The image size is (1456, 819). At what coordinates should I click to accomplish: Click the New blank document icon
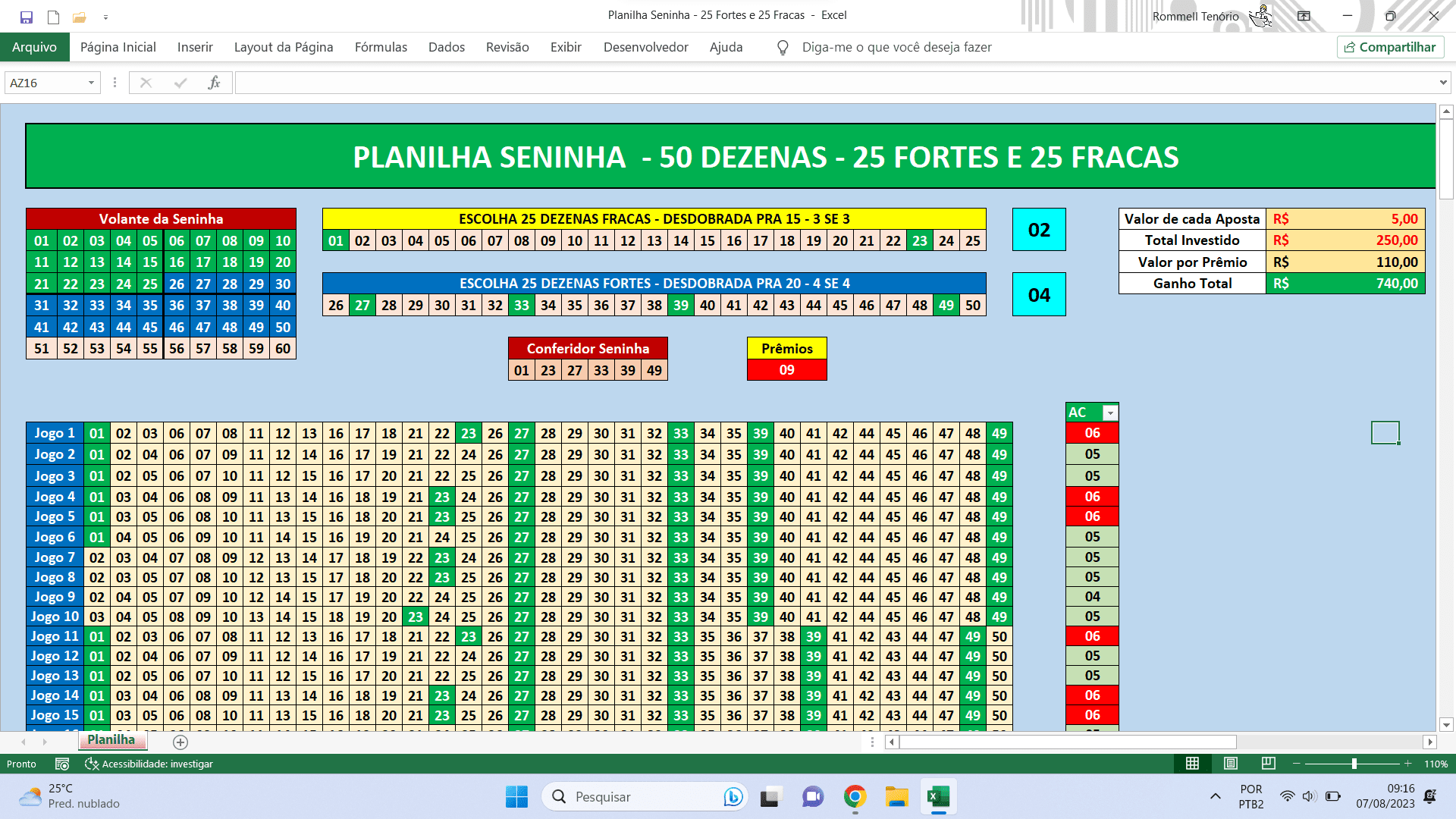point(53,17)
